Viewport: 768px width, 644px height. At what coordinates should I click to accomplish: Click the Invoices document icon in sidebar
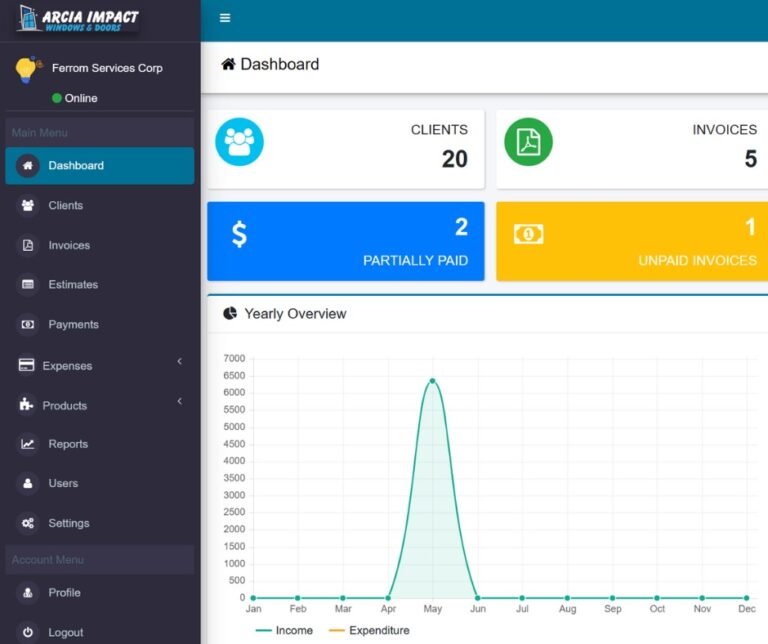[x=28, y=245]
